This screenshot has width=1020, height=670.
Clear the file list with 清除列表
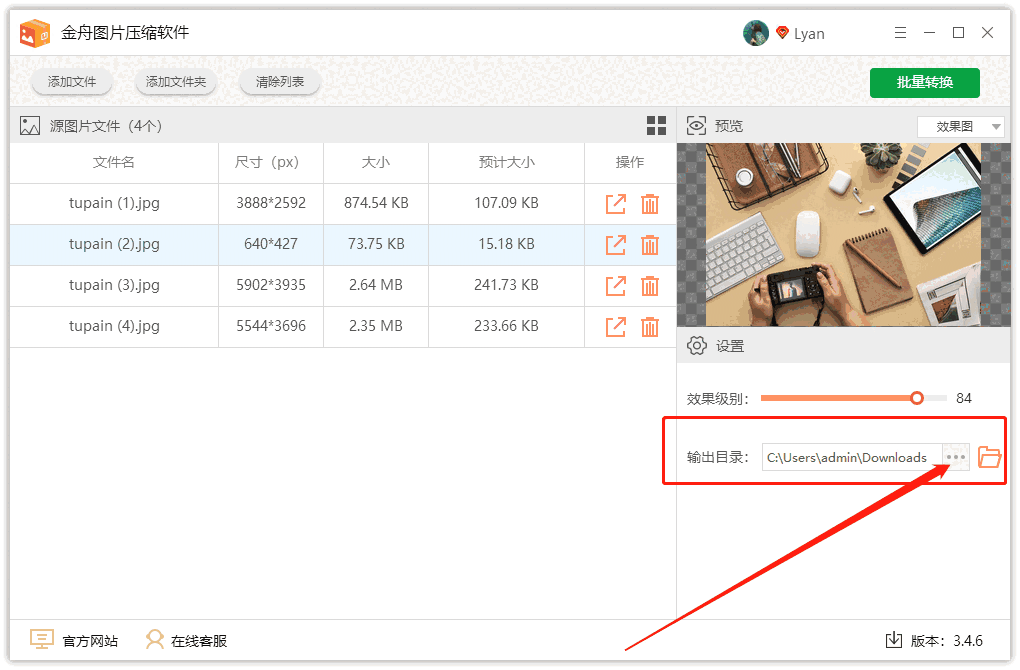(x=279, y=82)
